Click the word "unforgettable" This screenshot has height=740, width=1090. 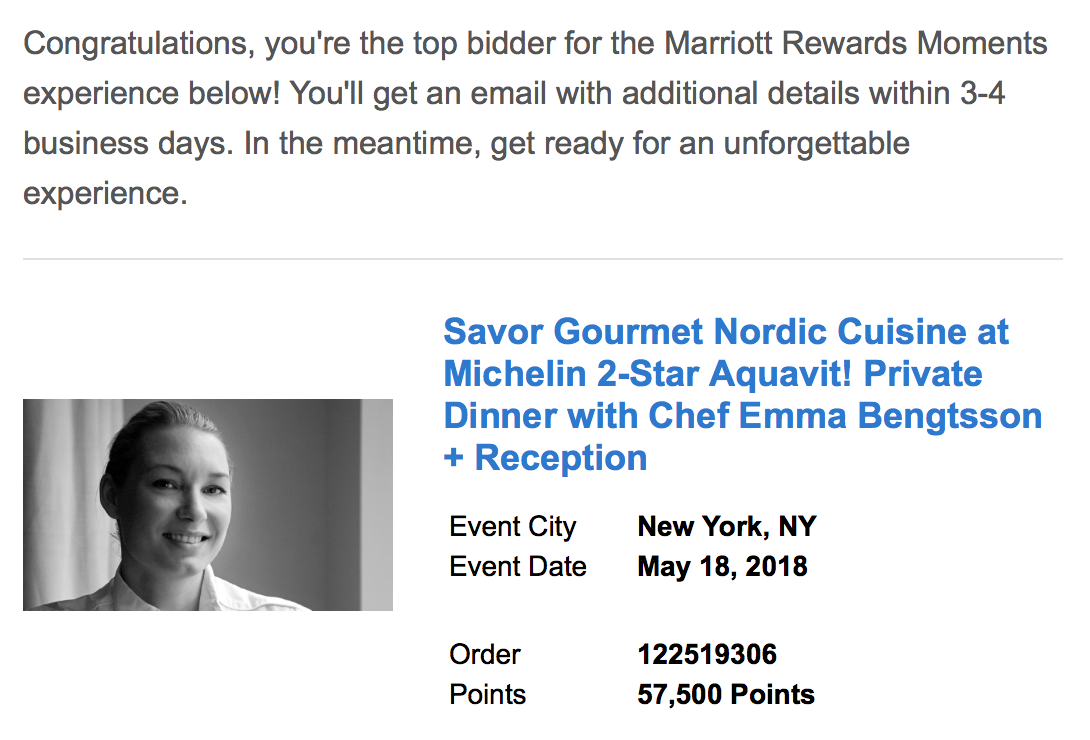[x=816, y=143]
